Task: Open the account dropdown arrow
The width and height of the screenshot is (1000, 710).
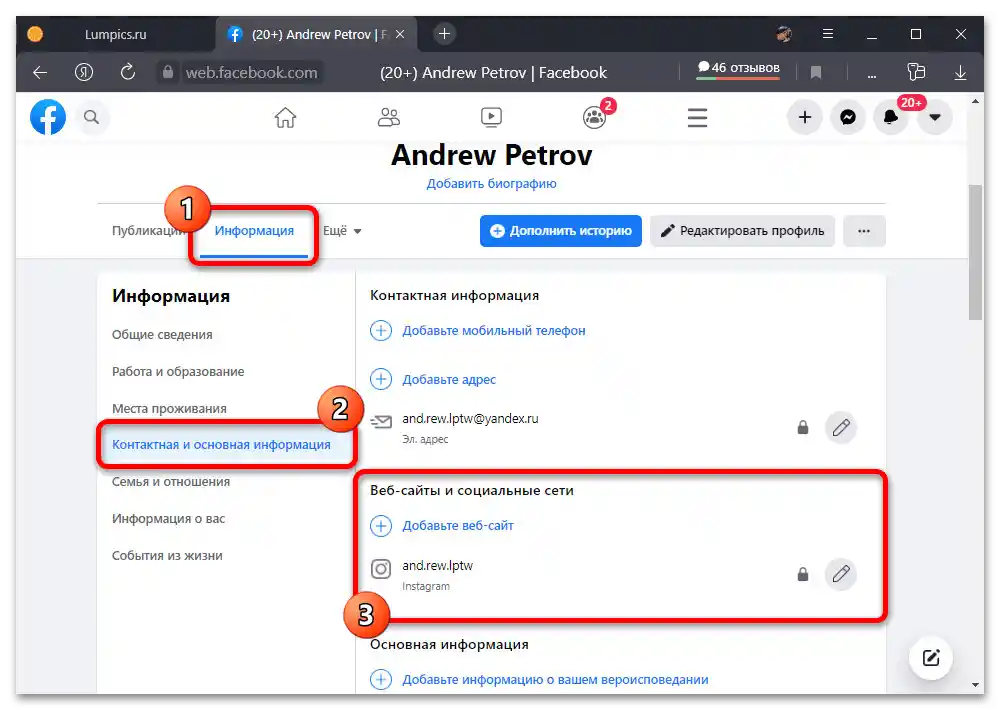Action: [x=934, y=117]
